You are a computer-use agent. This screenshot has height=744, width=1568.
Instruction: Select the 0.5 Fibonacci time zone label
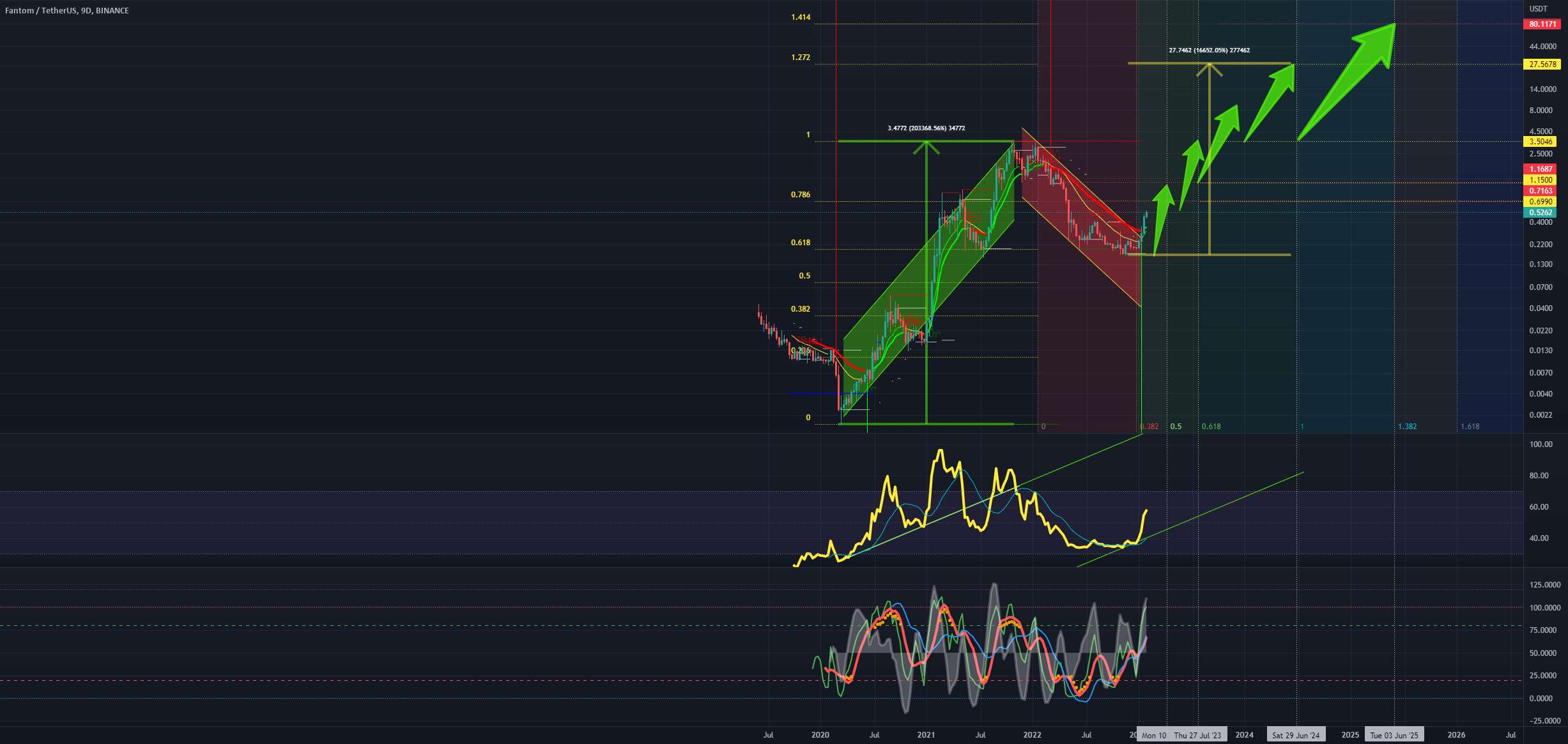(x=1176, y=427)
